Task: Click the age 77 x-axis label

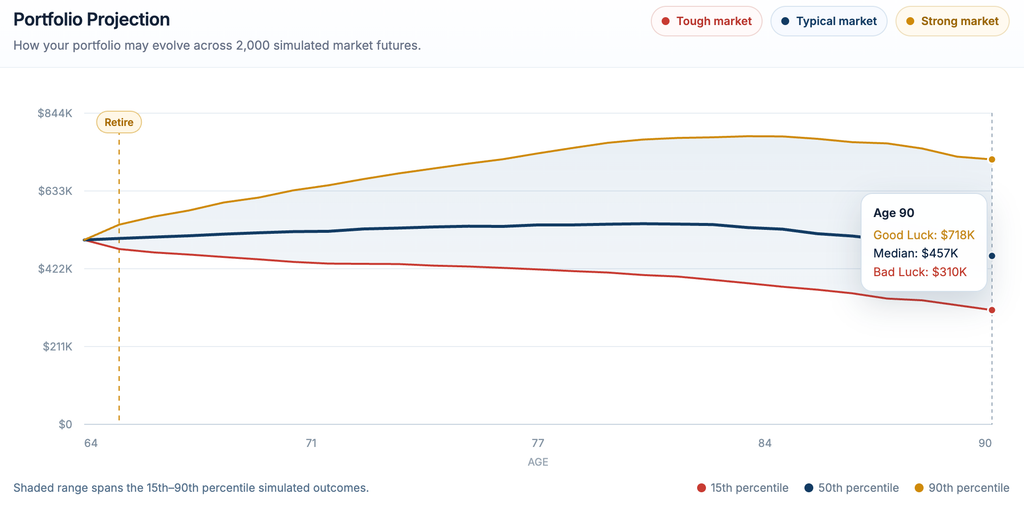Action: click(x=538, y=443)
